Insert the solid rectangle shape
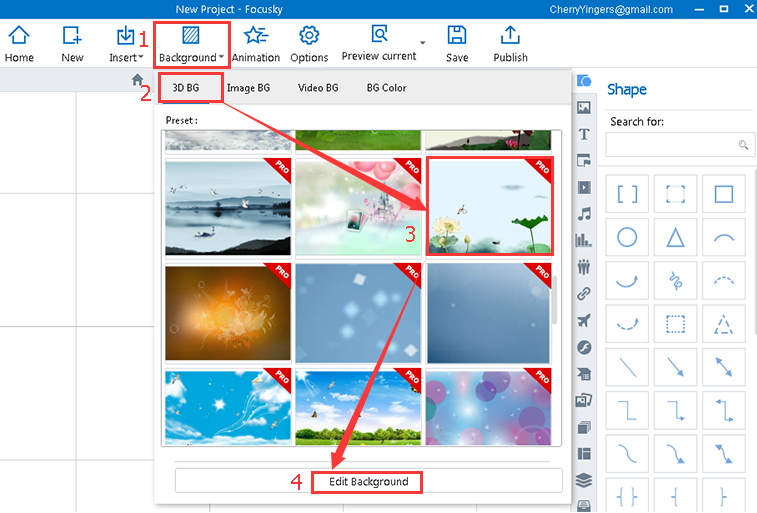This screenshot has height=513, width=757. [x=724, y=194]
